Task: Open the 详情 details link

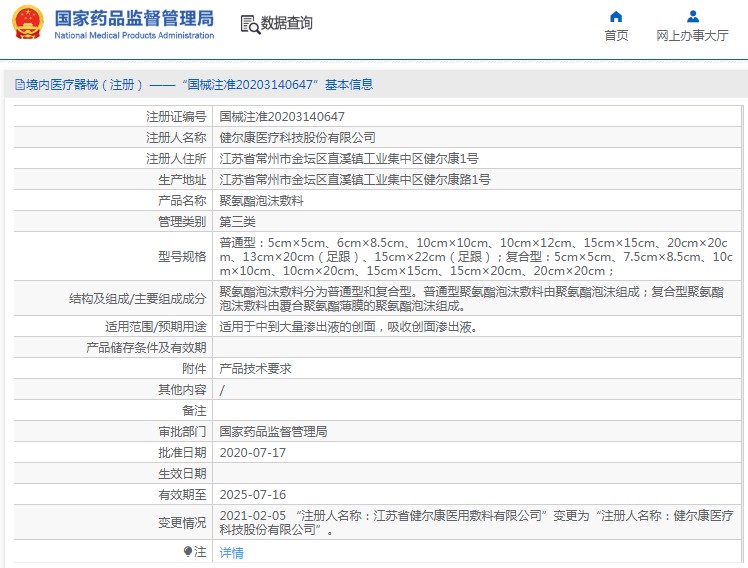Action: click(x=231, y=553)
